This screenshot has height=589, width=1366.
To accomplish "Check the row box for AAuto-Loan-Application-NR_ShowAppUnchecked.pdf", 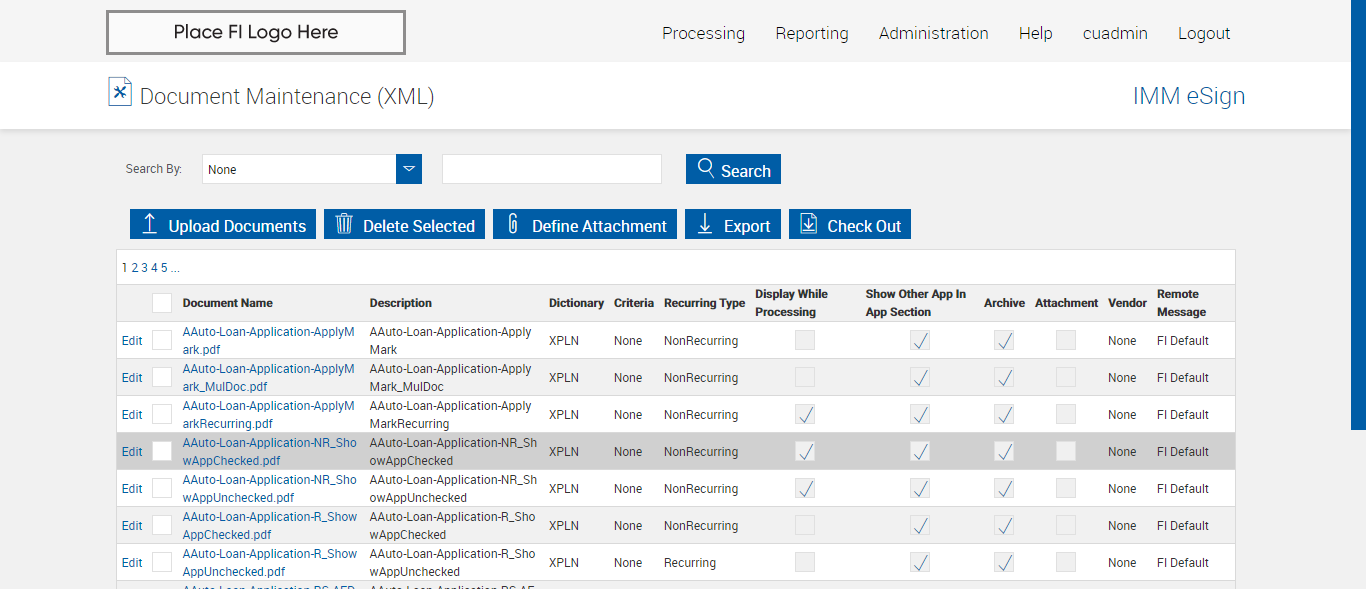I will click(x=162, y=488).
